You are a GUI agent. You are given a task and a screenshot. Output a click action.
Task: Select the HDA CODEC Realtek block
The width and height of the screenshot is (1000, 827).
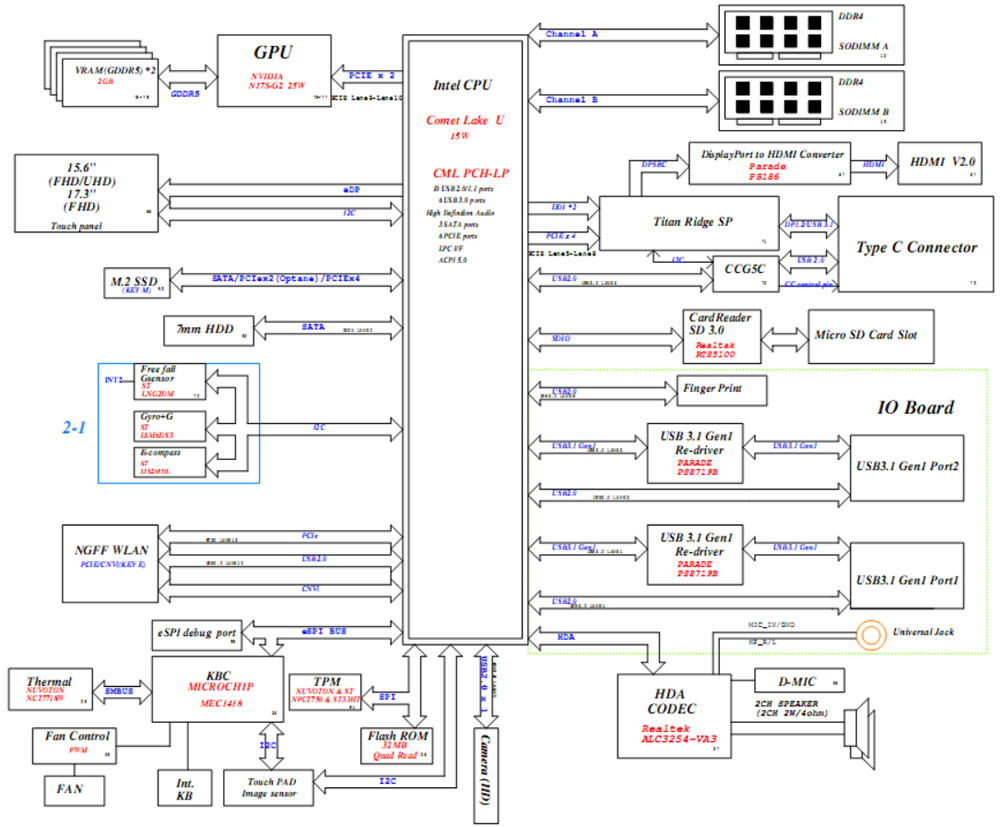(x=674, y=716)
